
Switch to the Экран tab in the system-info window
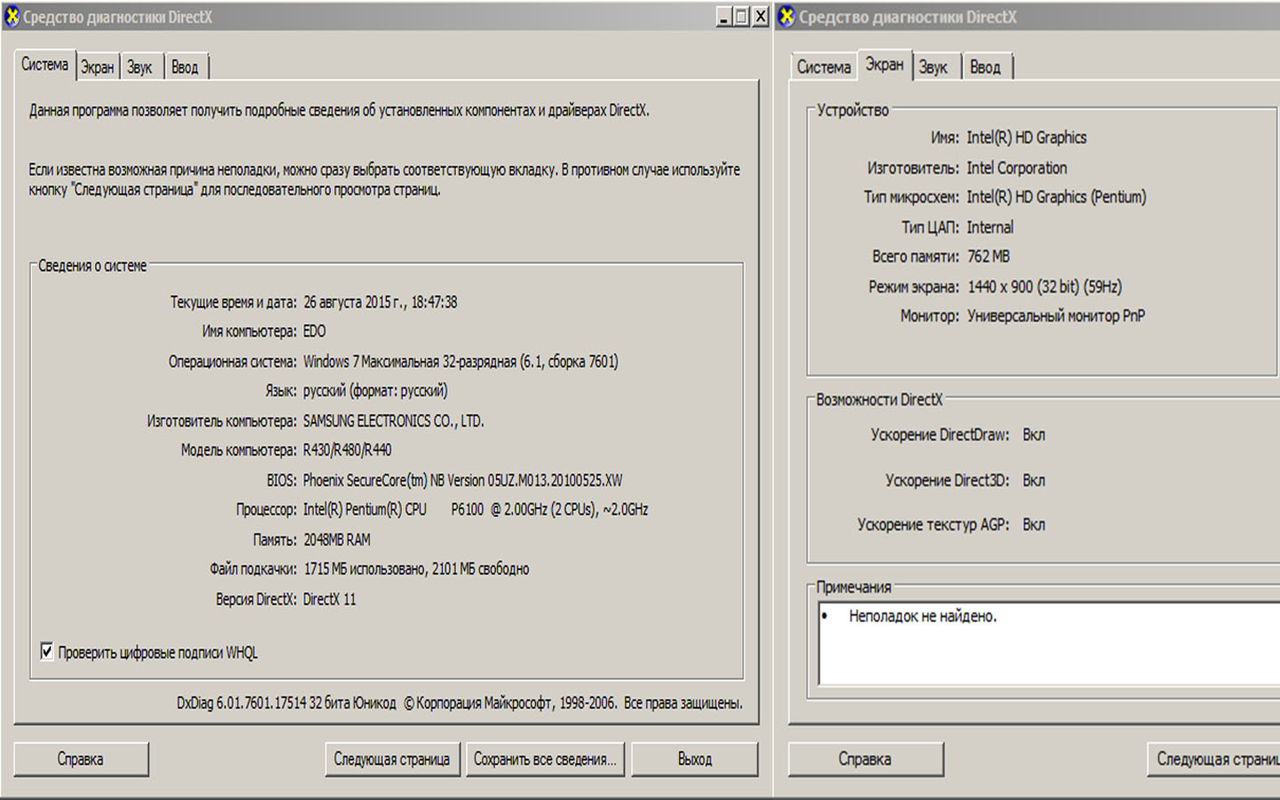[x=98, y=67]
